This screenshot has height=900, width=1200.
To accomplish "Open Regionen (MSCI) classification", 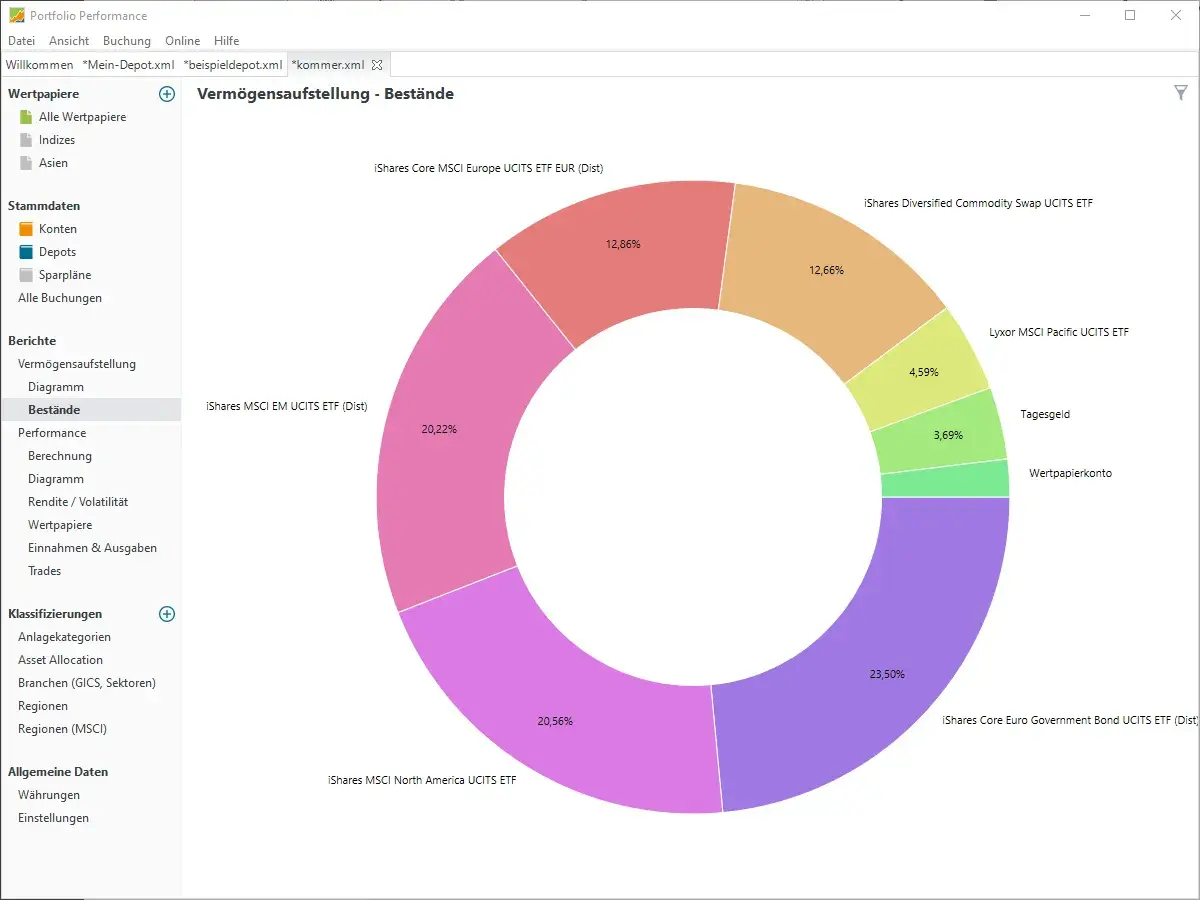I will 62,729.
